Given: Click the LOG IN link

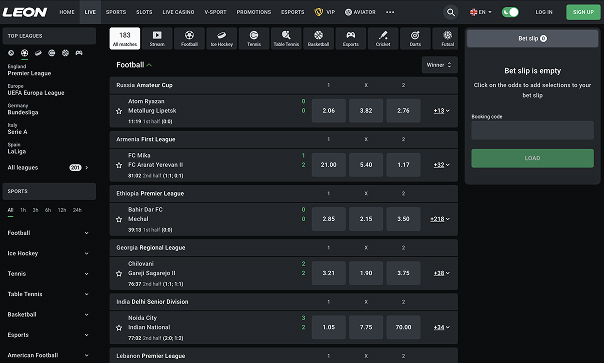Looking at the screenshot, I should point(544,12).
